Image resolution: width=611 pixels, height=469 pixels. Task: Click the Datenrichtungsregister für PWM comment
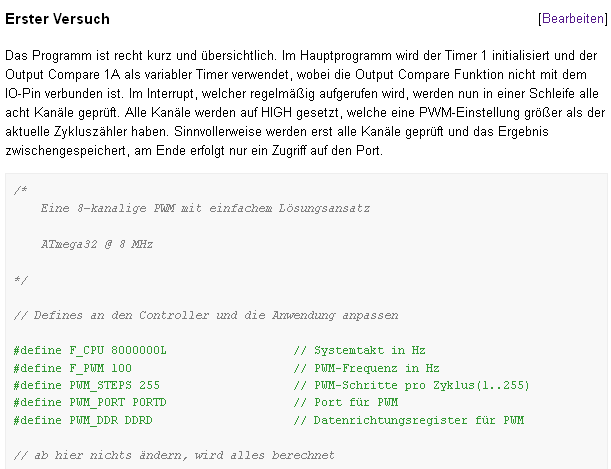point(409,420)
